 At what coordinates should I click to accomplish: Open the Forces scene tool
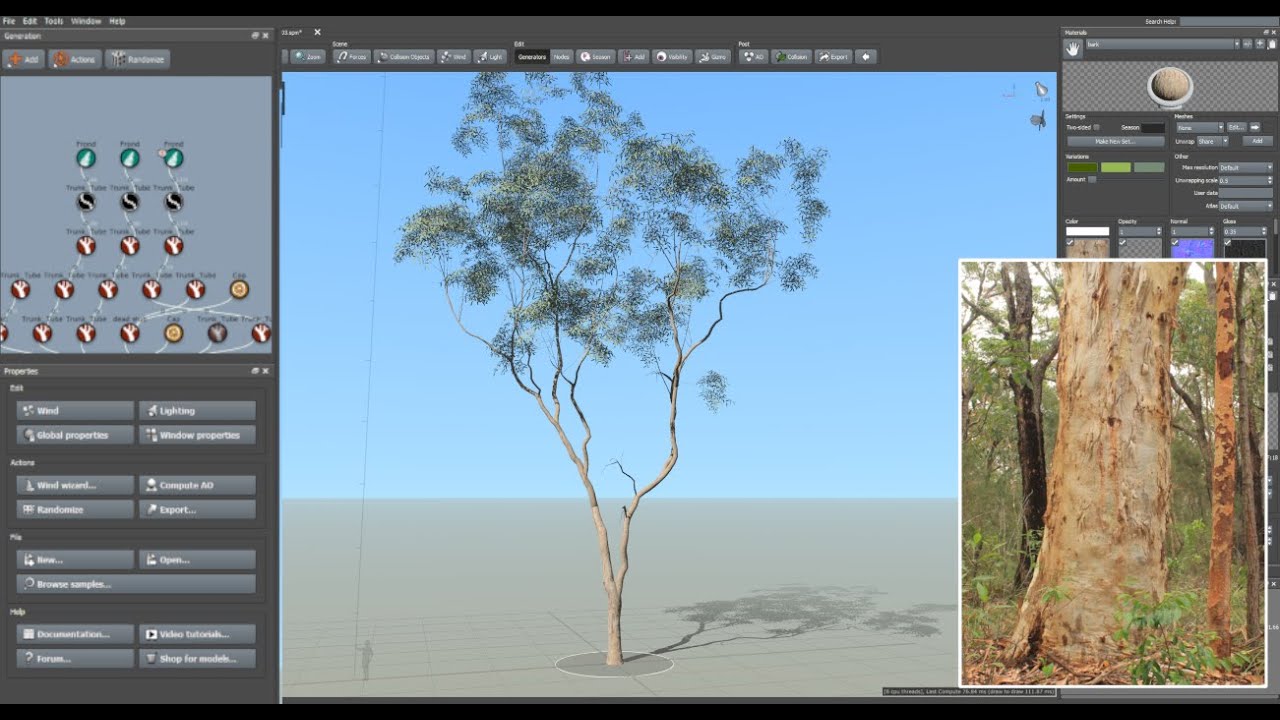click(352, 57)
